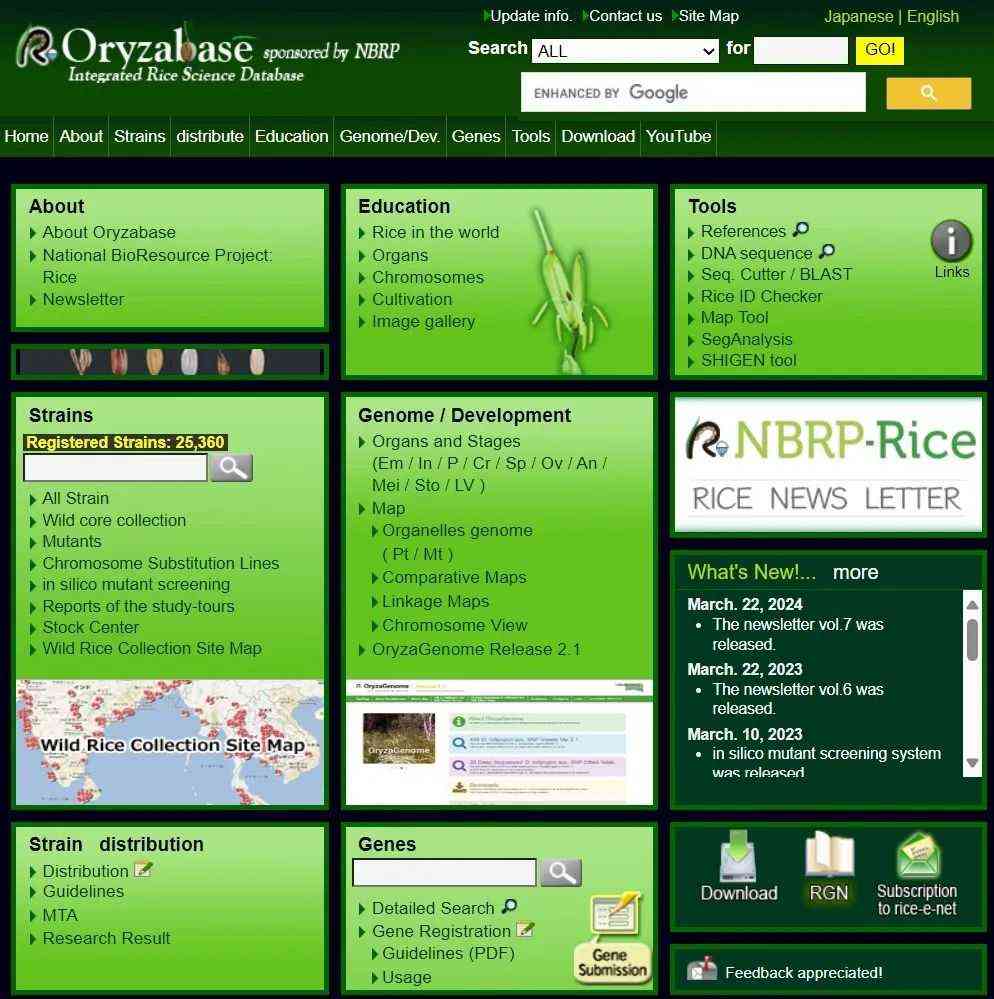This screenshot has height=999, width=994.
Task: Open the Genes menu item
Action: pos(475,136)
